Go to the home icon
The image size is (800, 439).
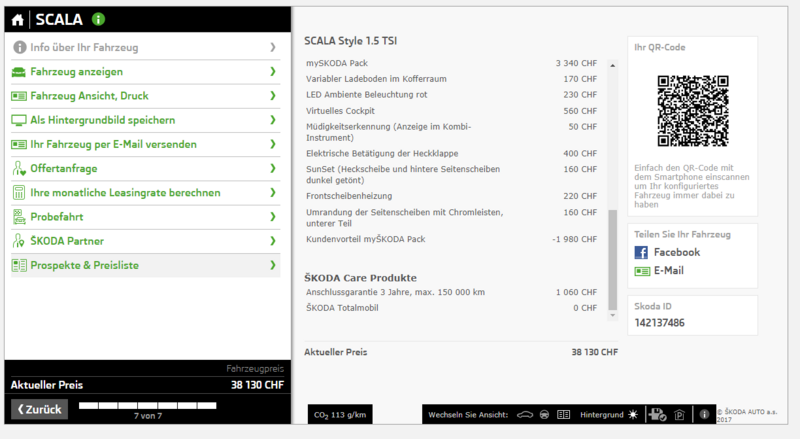[x=17, y=20]
